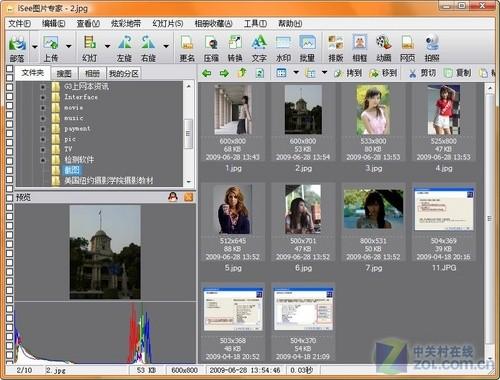
Task: Click the 拍照 webcam capture icon
Action: 432,48
